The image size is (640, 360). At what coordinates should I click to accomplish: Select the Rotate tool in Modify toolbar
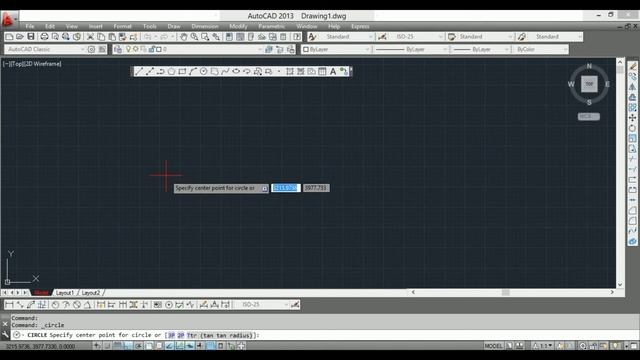632,128
